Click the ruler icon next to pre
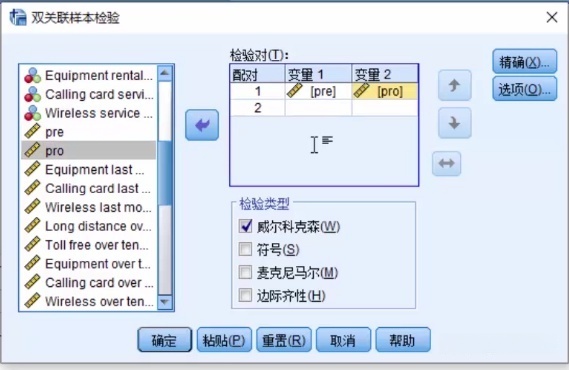Screen dimensions: 569x370 [32, 132]
